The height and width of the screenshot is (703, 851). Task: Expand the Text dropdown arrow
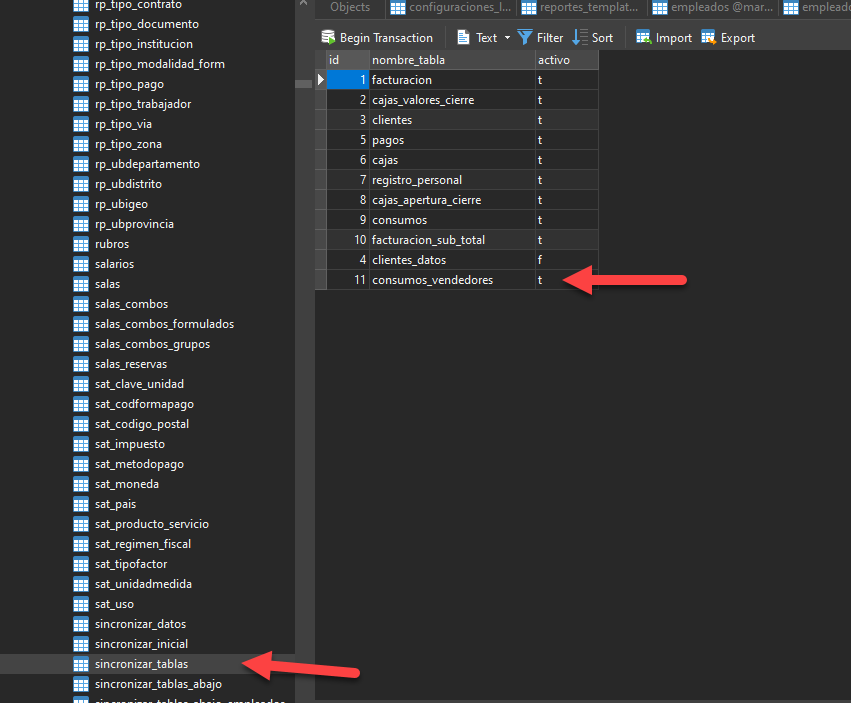point(506,38)
